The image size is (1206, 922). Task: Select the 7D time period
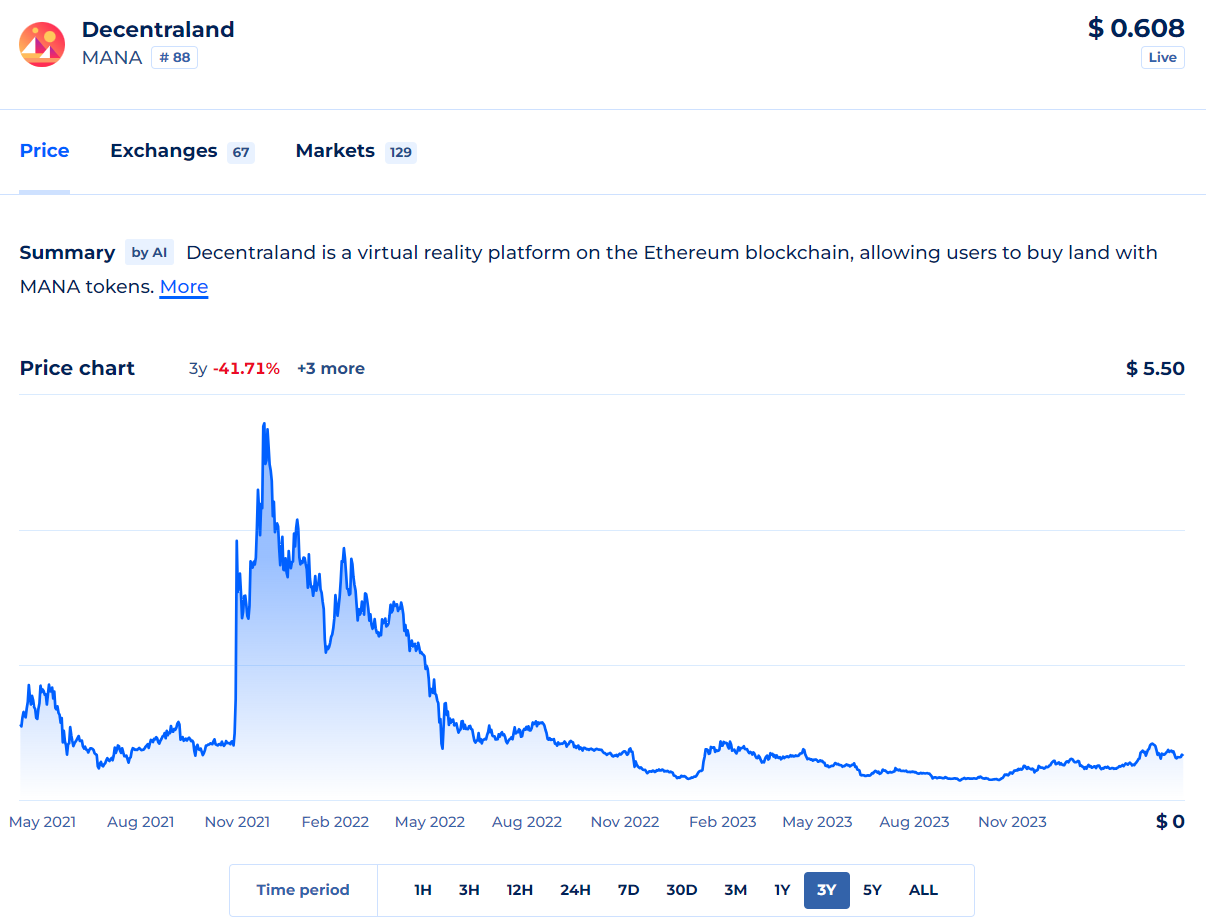628,890
